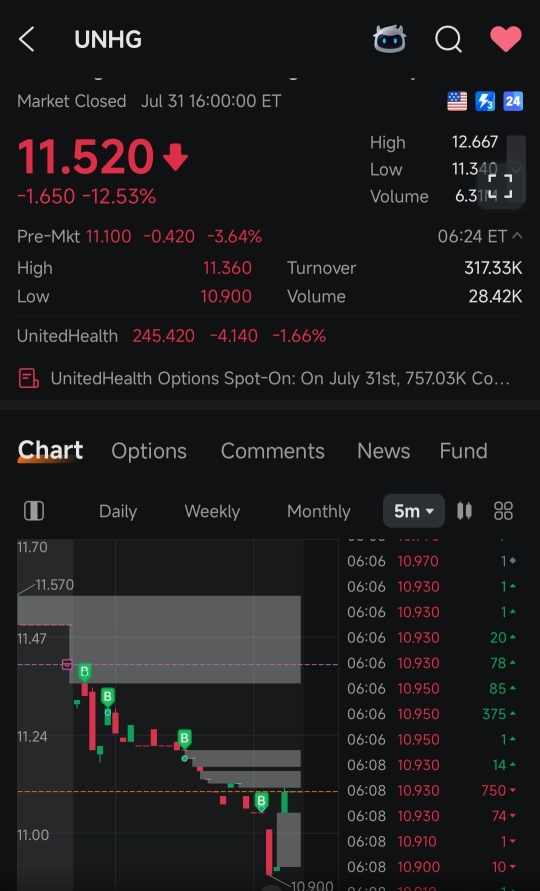This screenshot has width=540, height=891.
Task: Open the AI robot assistant icon
Action: [389, 39]
